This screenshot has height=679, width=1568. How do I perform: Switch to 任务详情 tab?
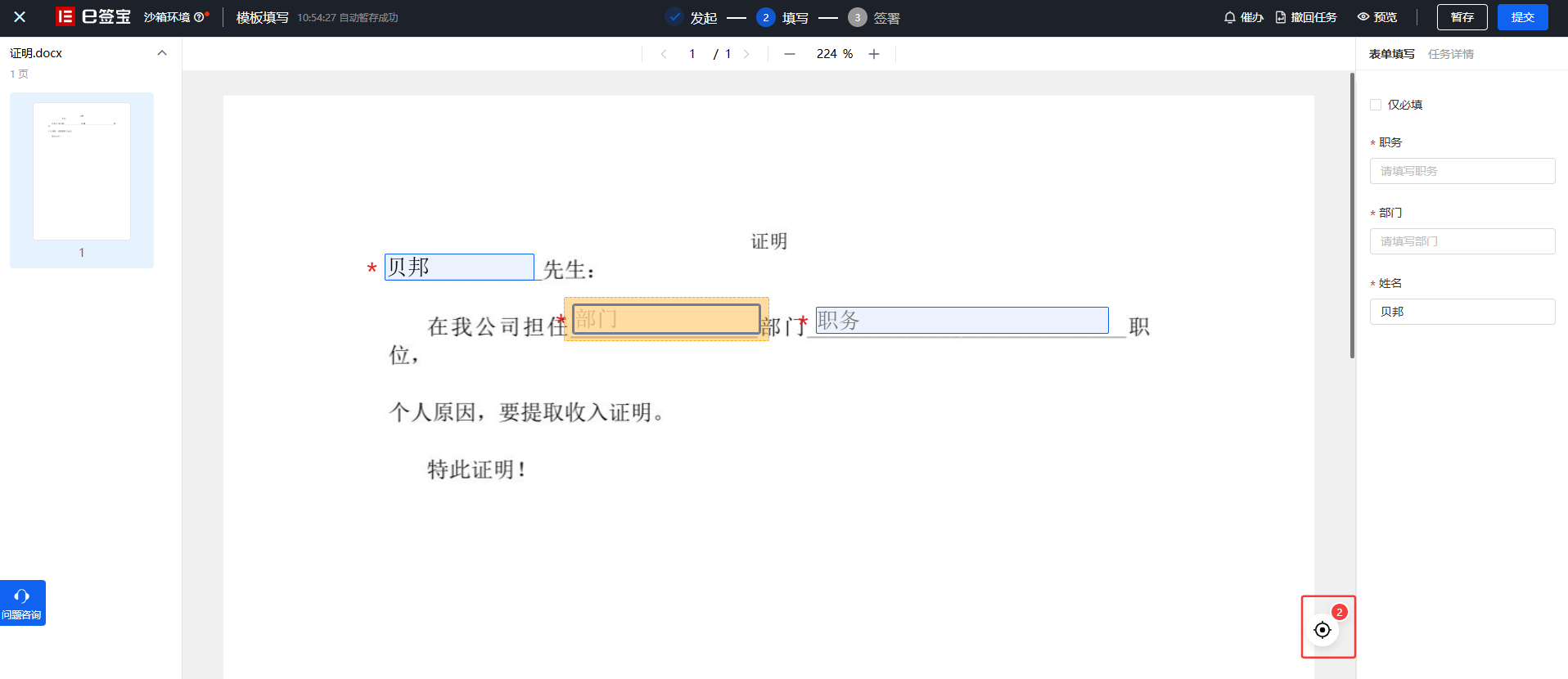1451,54
